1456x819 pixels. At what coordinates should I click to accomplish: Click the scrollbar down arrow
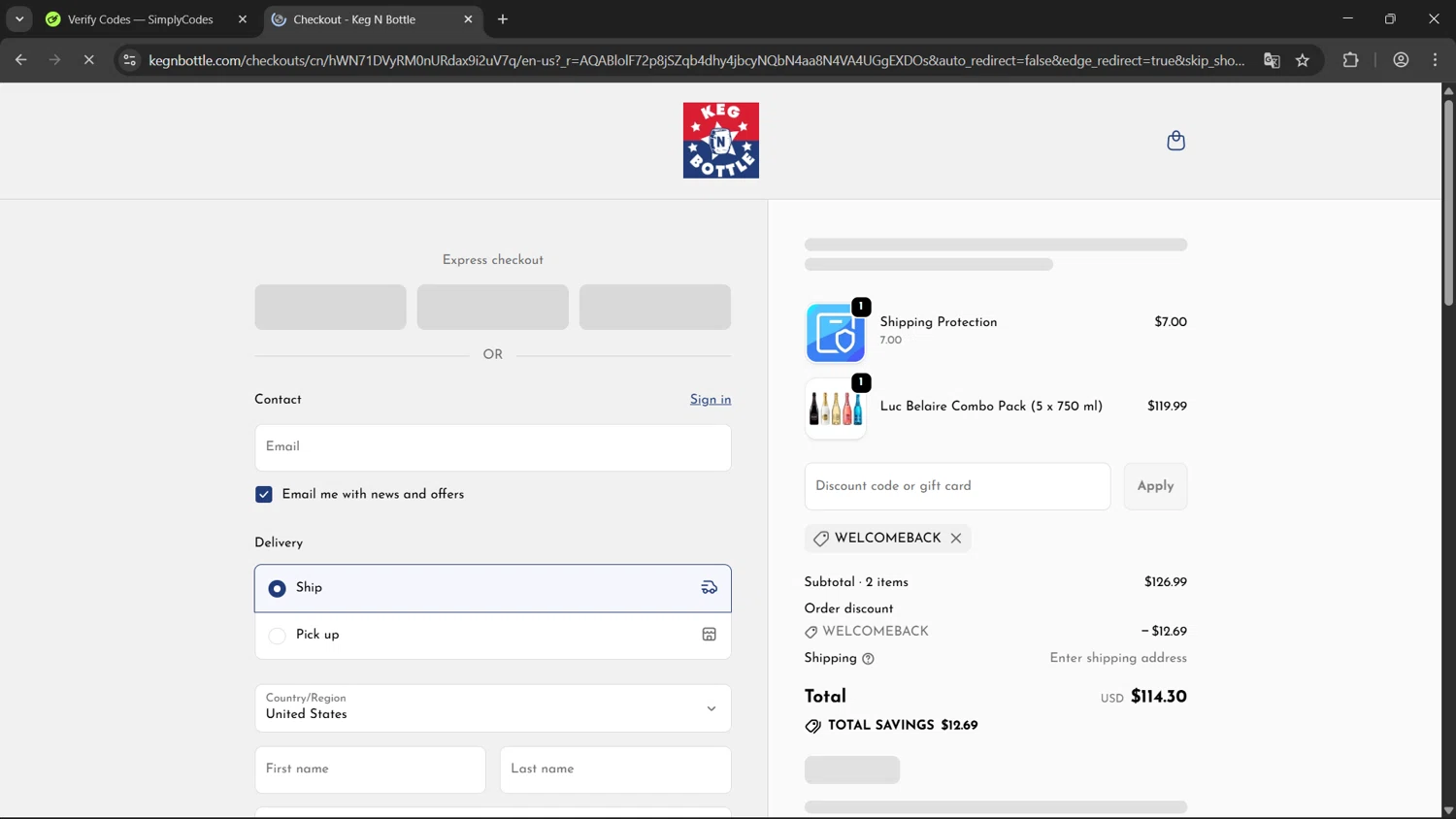click(1448, 810)
